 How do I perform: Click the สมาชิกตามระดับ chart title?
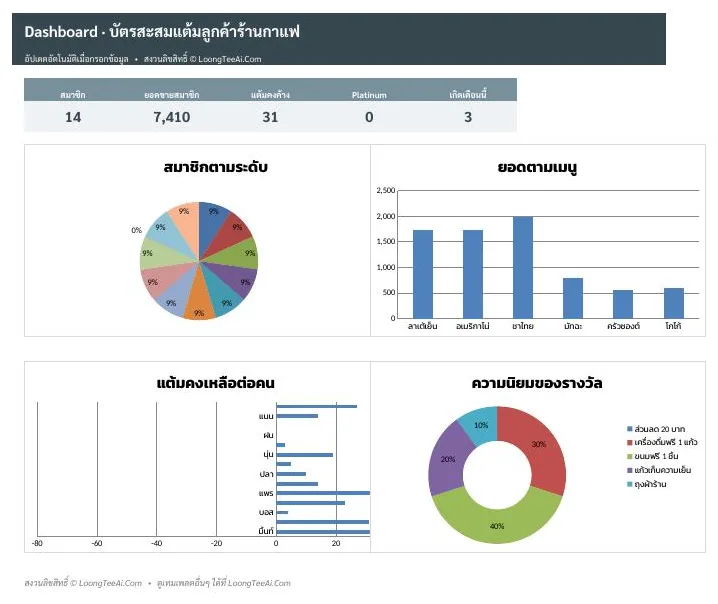coord(215,167)
